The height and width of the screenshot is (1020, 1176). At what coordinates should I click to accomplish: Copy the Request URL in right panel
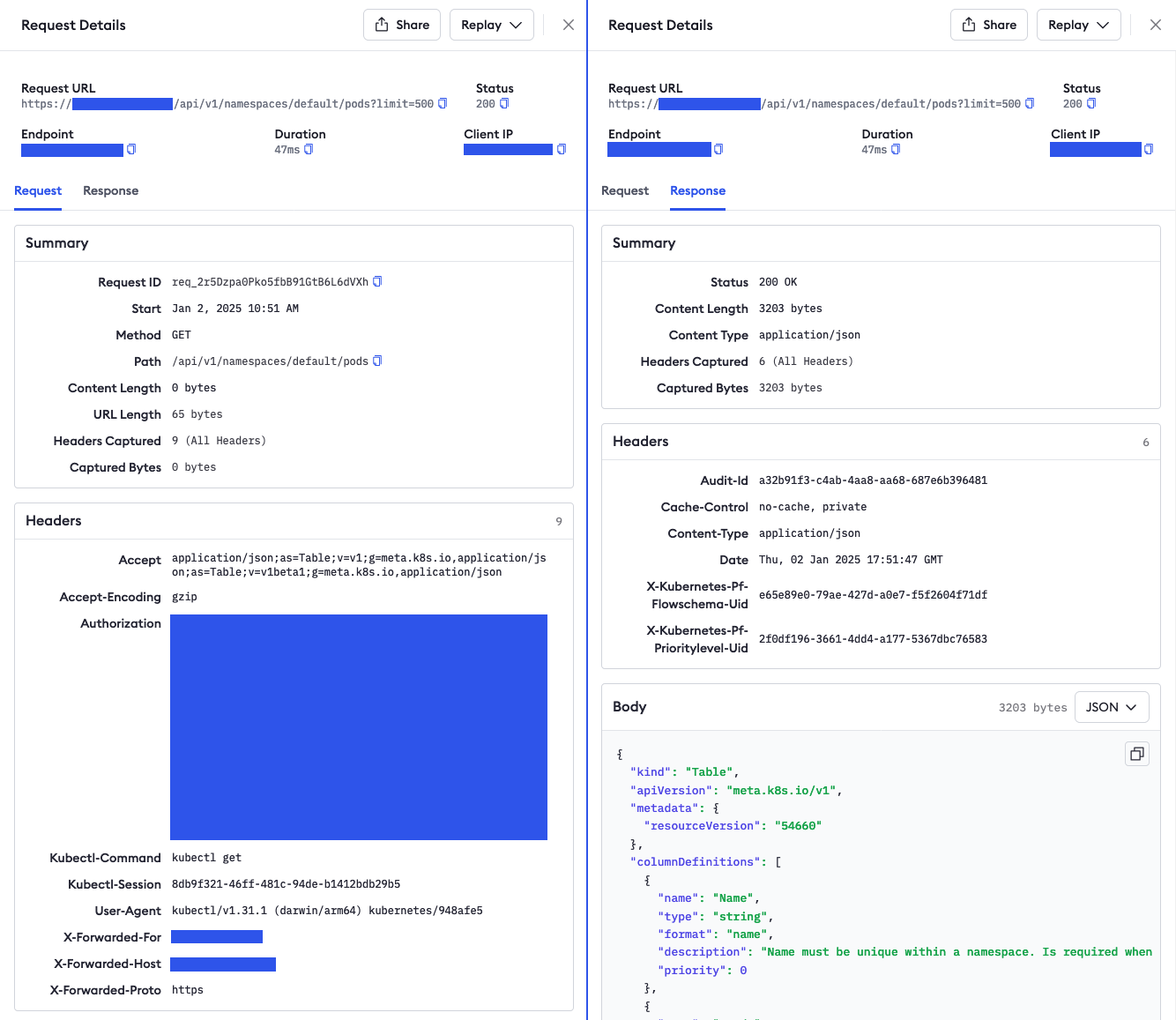point(1030,104)
